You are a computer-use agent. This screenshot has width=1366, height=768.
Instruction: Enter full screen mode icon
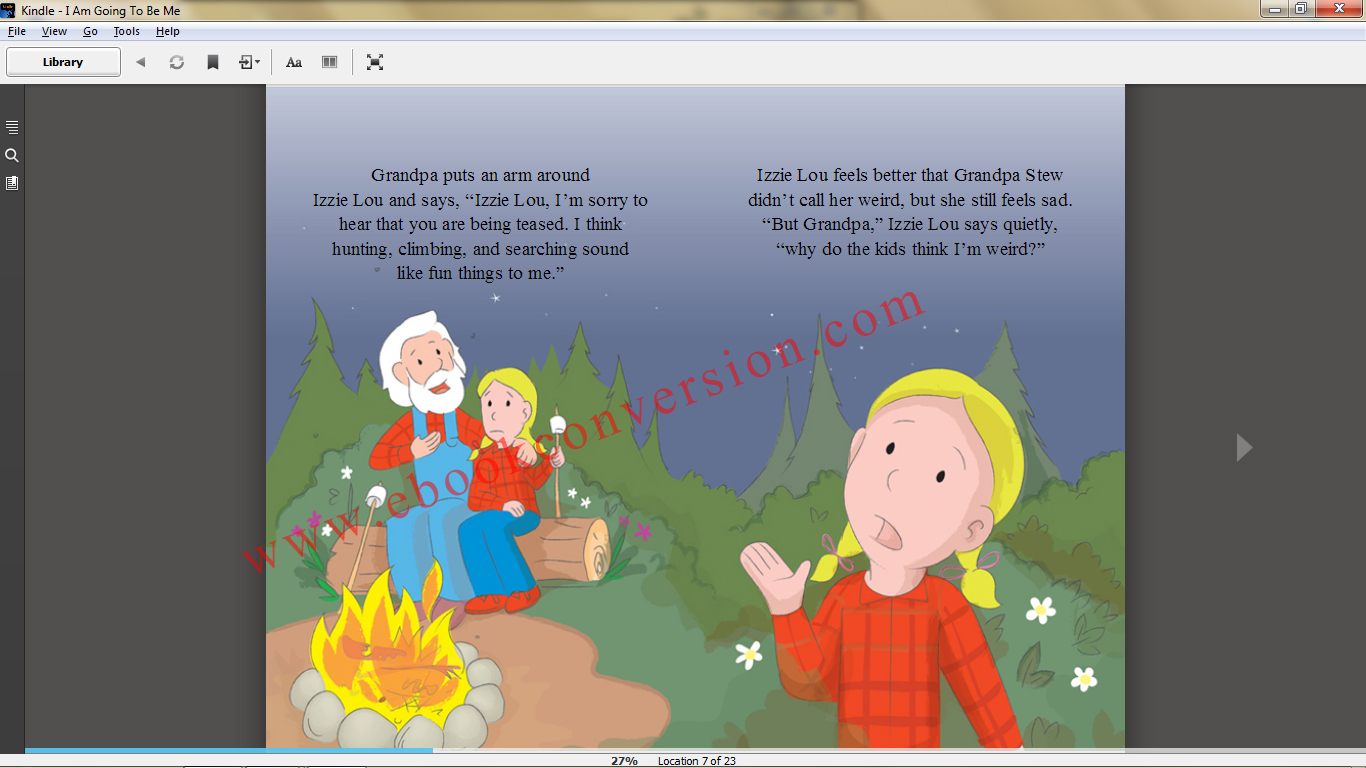coord(375,62)
